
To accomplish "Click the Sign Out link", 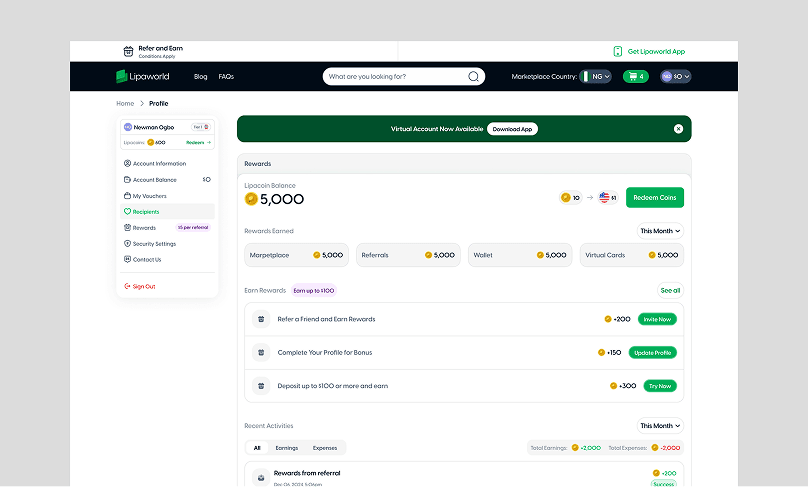I will coord(144,287).
